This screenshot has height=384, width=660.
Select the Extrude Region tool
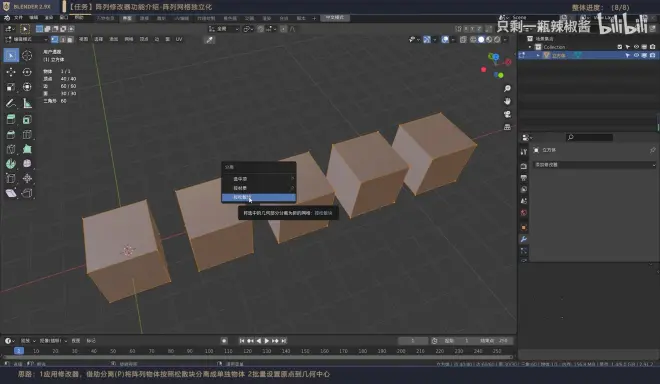tap(11, 120)
